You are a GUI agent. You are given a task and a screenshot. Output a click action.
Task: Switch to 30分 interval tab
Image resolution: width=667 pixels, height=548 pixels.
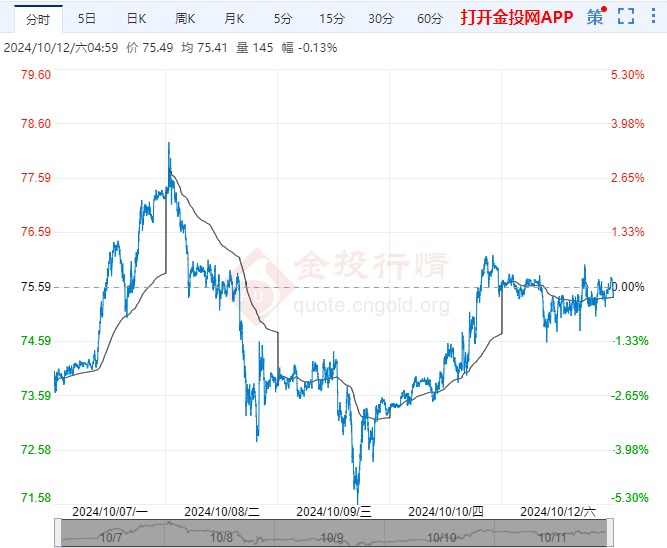[381, 18]
